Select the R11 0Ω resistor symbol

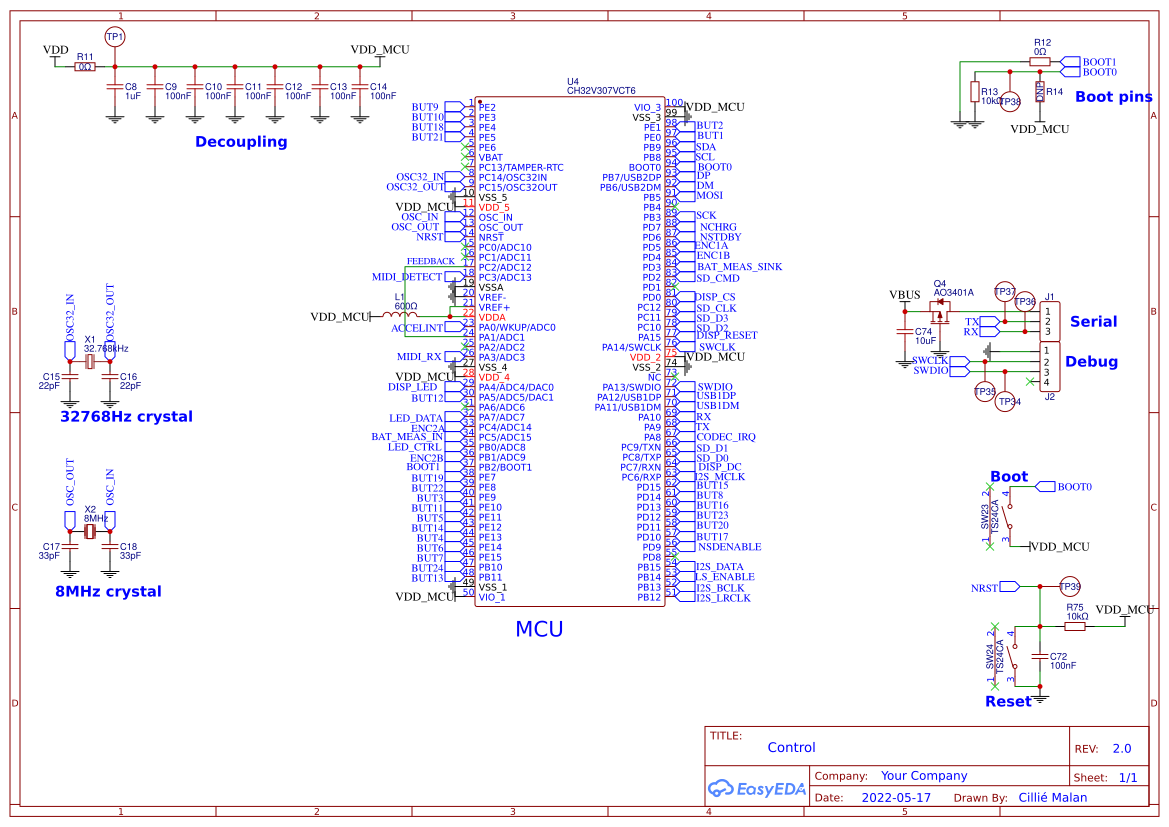pos(85,67)
